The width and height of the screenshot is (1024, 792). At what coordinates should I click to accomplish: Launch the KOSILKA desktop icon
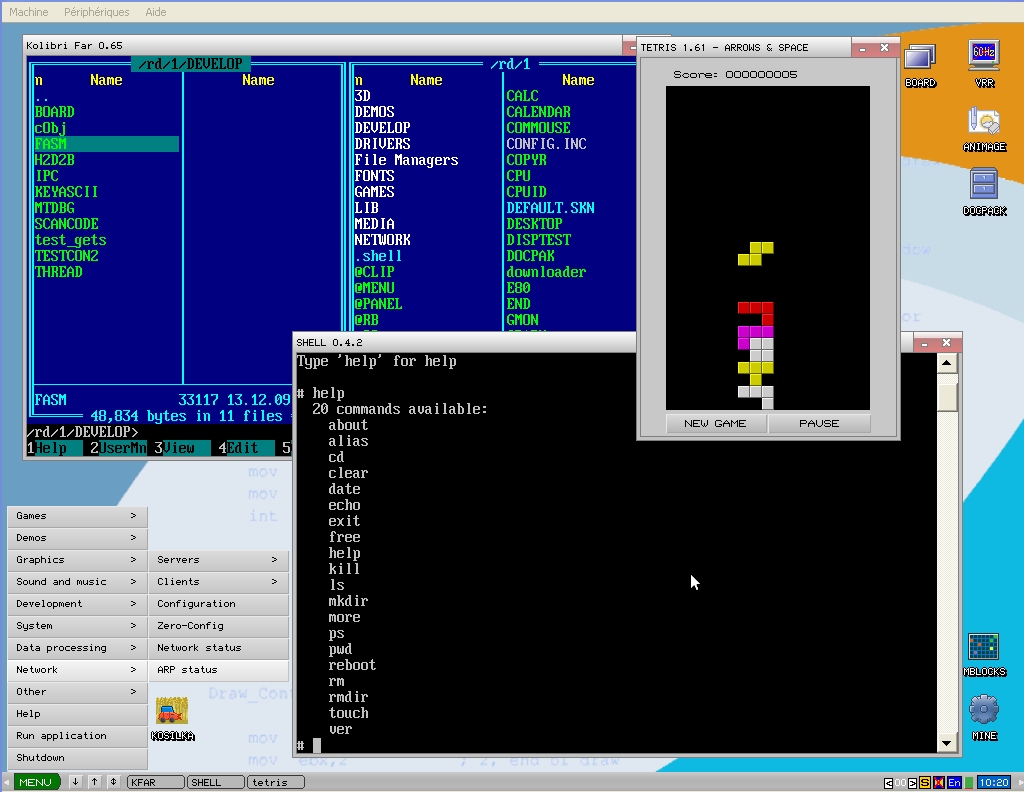[x=170, y=713]
